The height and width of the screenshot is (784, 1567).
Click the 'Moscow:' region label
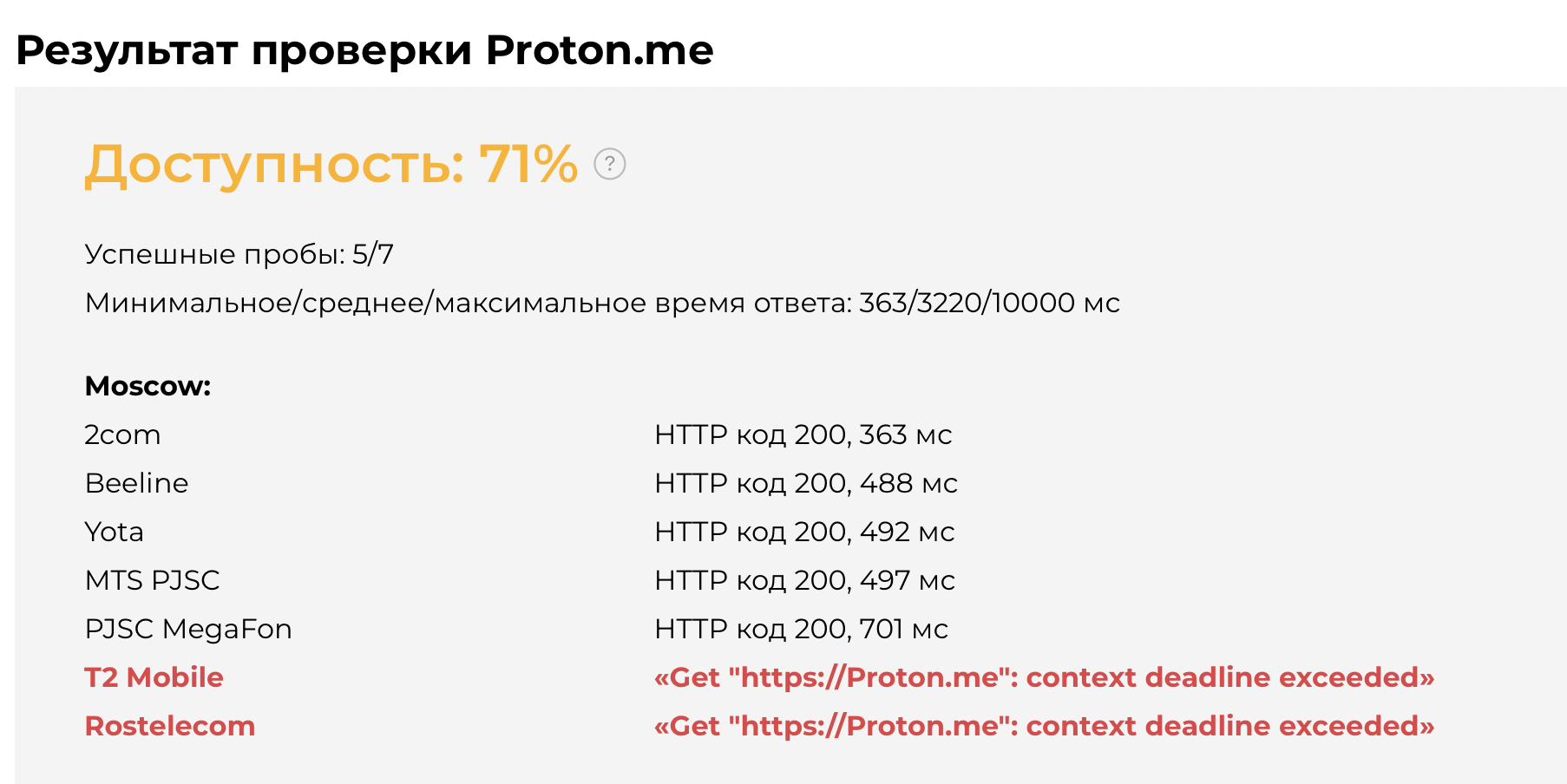pyautogui.click(x=148, y=386)
